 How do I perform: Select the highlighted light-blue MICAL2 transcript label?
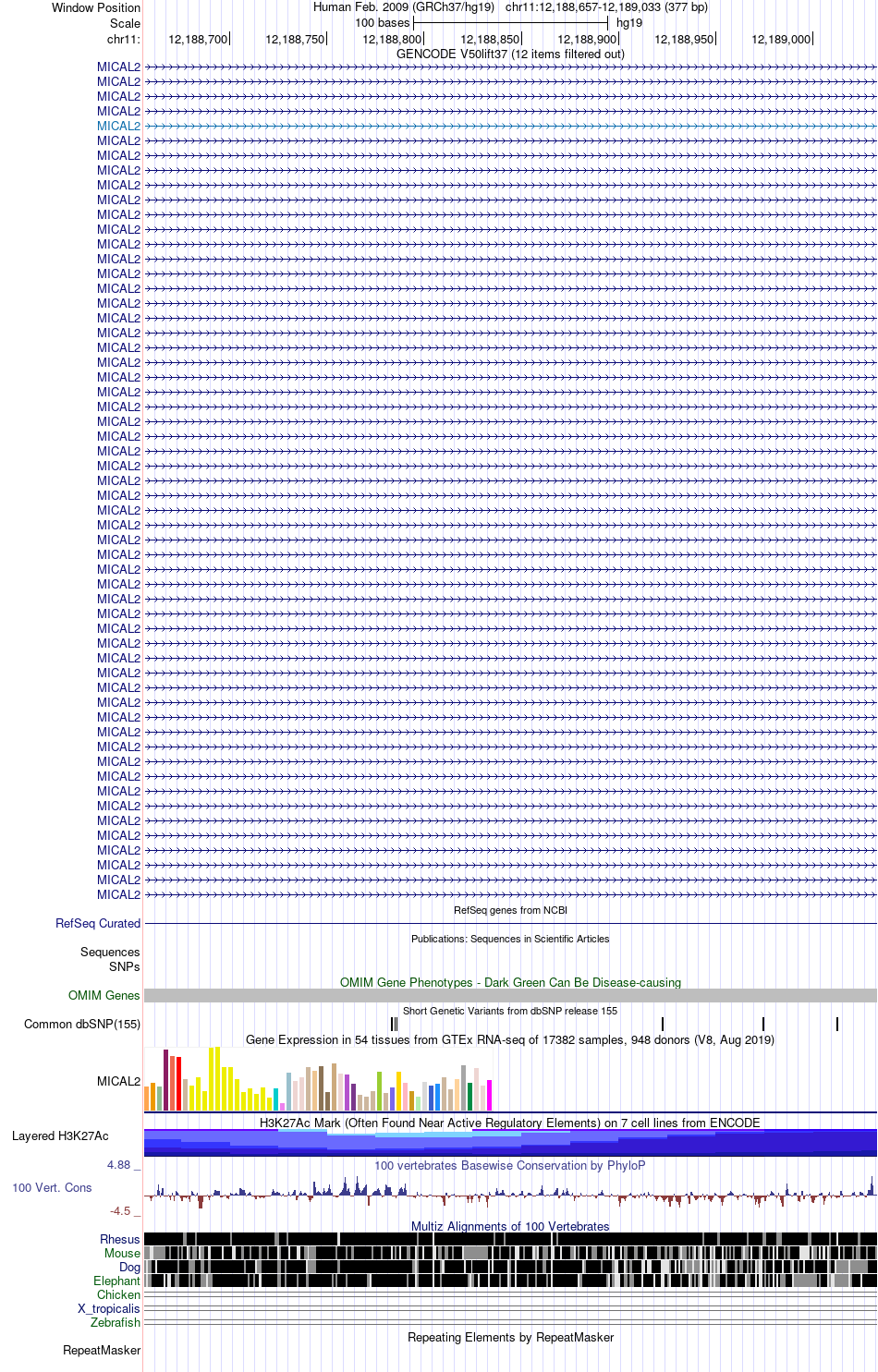pyautogui.click(x=118, y=126)
